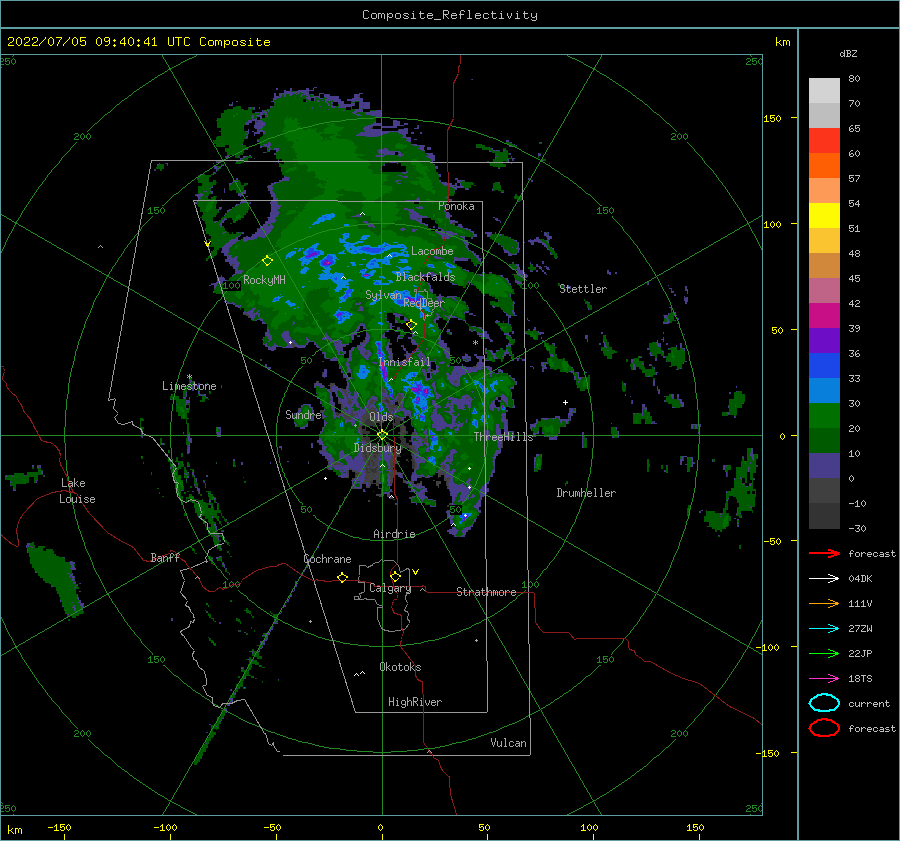Click the RockyMH location label
Image resolution: width=900 pixels, height=841 pixels.
click(264, 280)
